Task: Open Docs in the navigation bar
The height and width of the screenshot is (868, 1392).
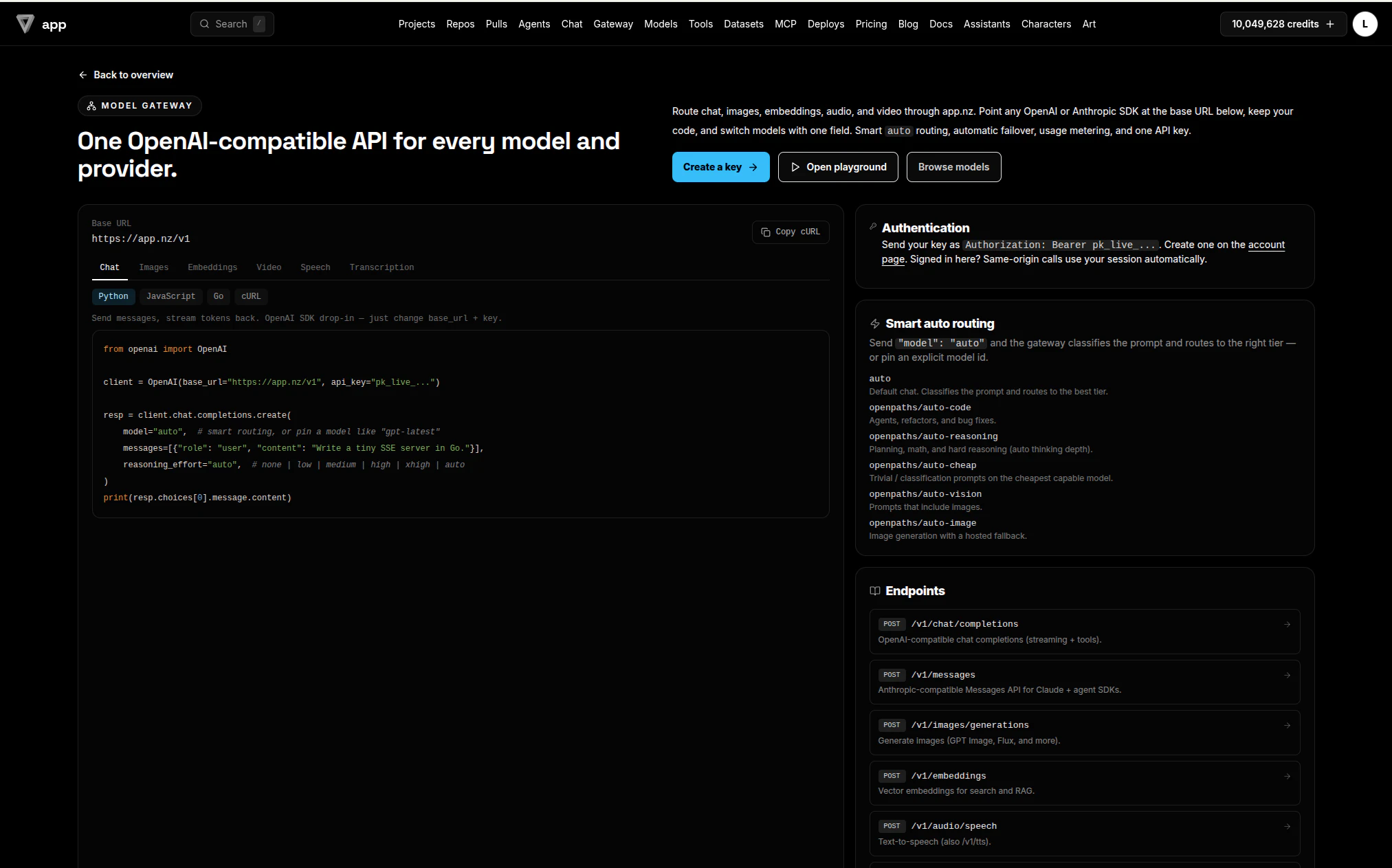Action: click(x=941, y=24)
